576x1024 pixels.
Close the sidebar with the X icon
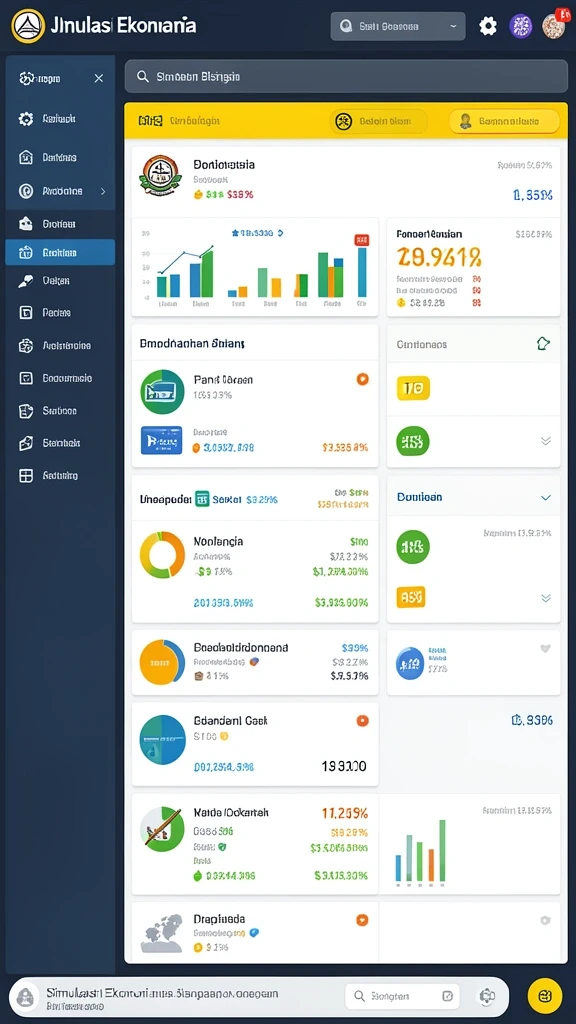point(99,78)
